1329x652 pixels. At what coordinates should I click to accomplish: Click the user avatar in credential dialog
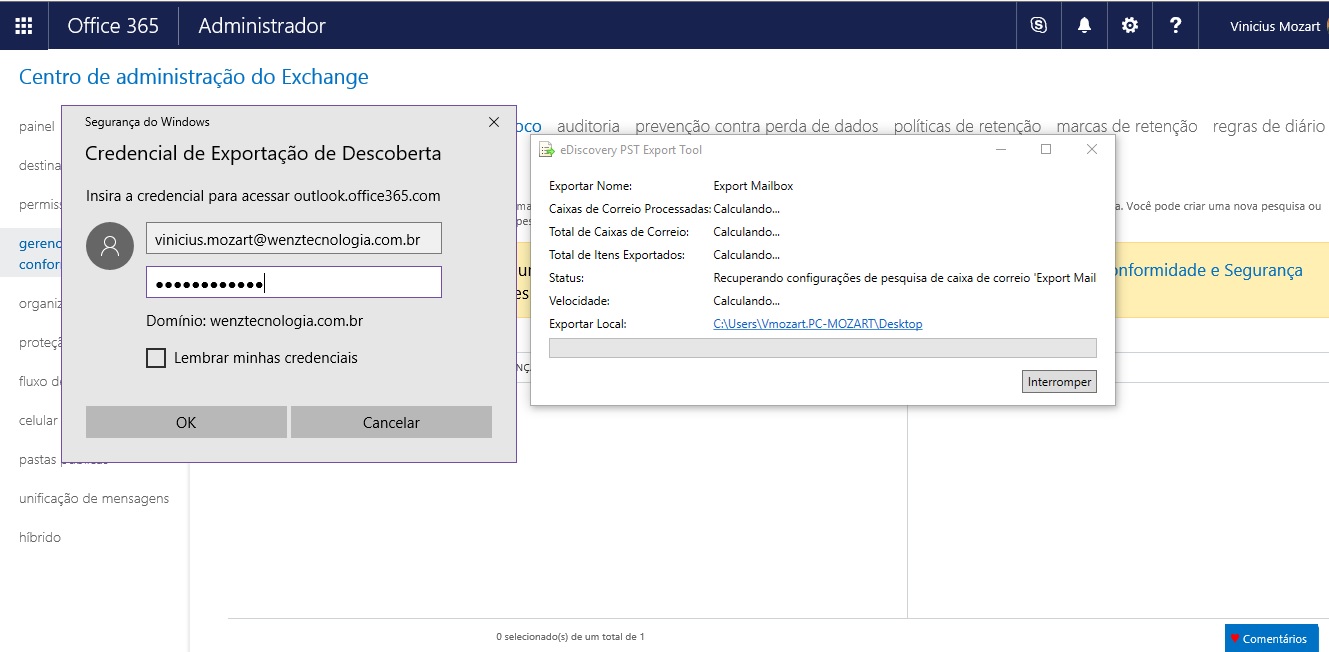(110, 246)
